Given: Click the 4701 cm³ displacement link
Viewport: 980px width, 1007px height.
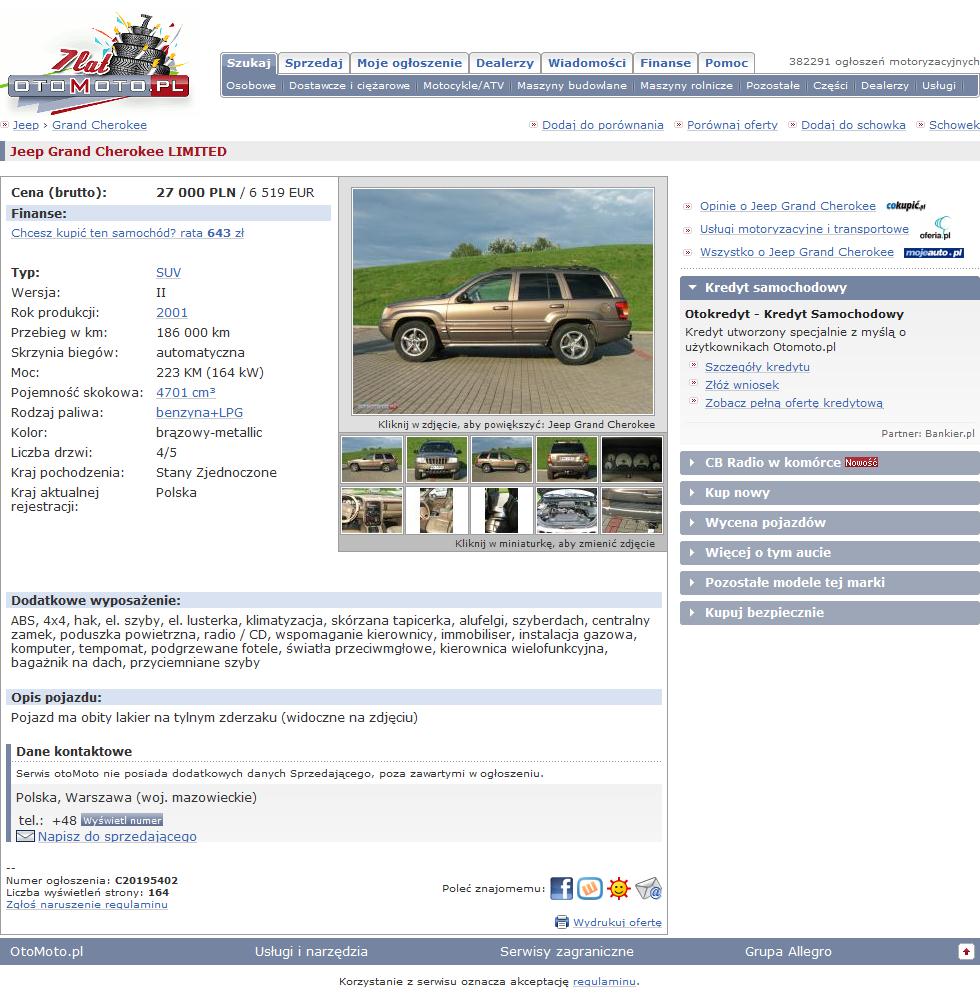Looking at the screenshot, I should tap(186, 392).
